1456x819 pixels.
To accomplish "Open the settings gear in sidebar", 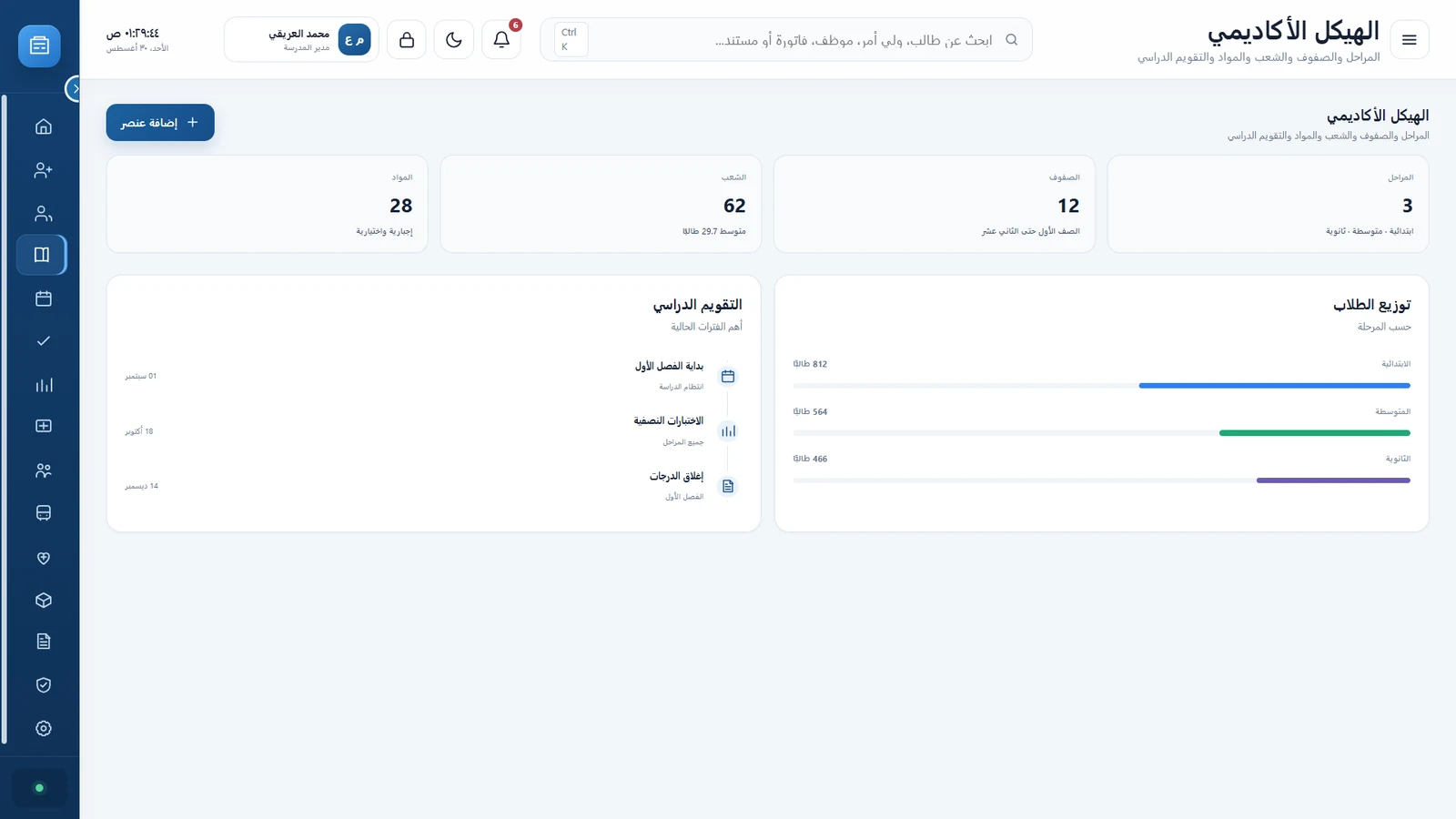I will [x=43, y=728].
